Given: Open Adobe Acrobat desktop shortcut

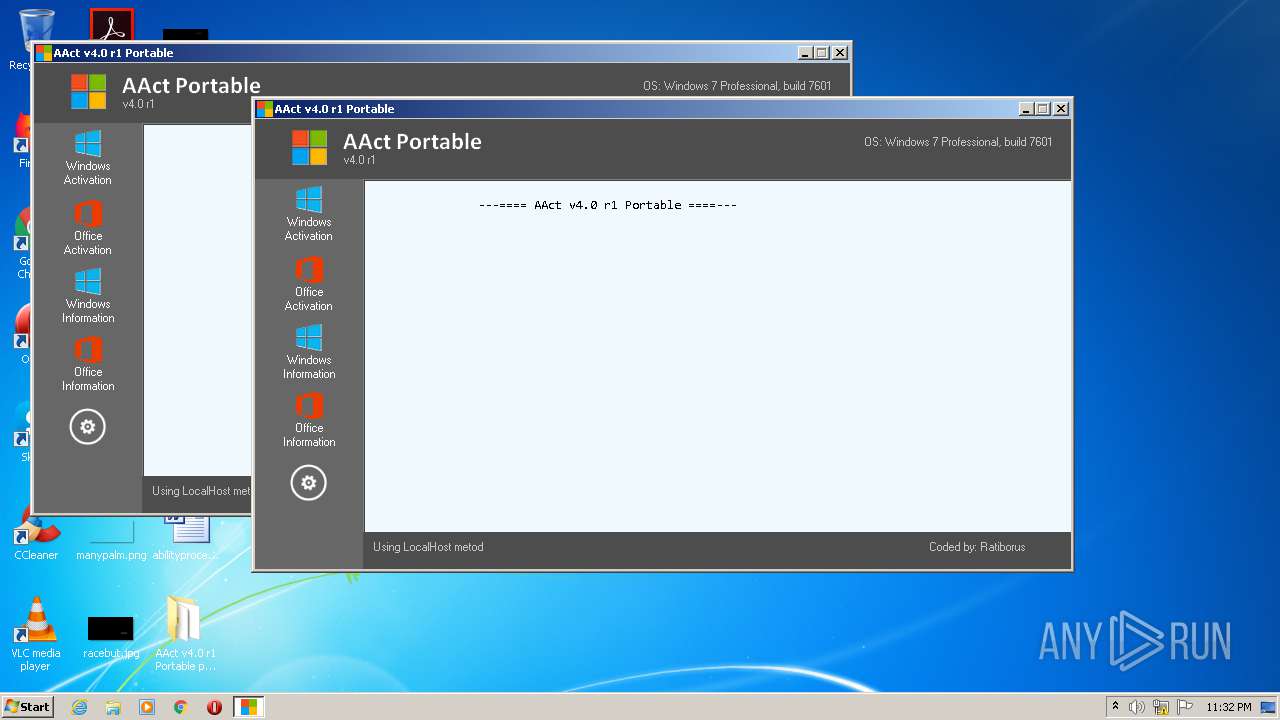Looking at the screenshot, I should click(111, 25).
